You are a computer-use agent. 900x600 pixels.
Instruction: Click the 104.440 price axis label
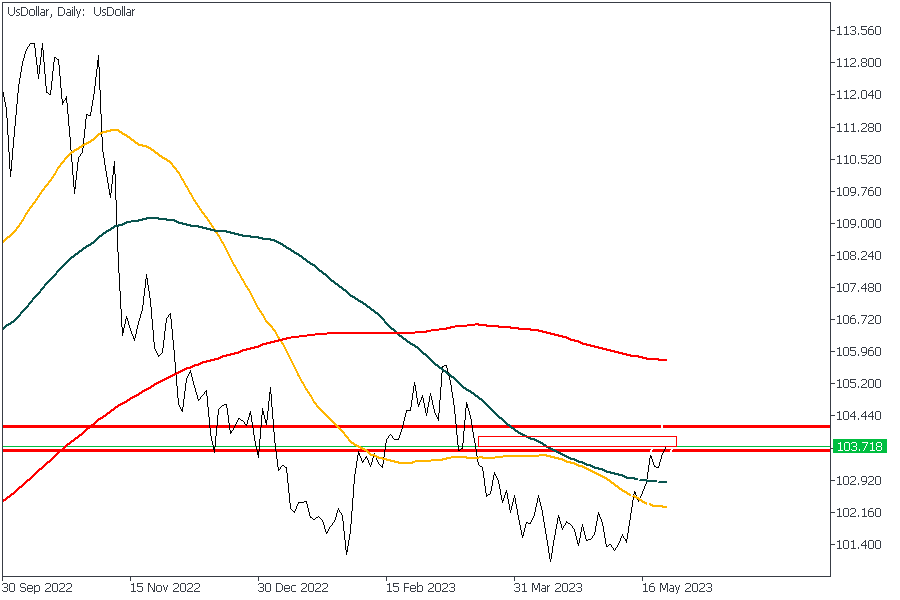pos(857,416)
